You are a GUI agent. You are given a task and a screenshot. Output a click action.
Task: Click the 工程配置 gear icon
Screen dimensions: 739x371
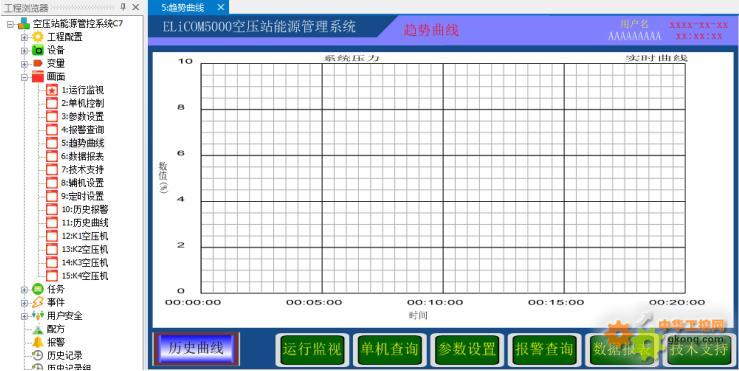[x=38, y=37]
